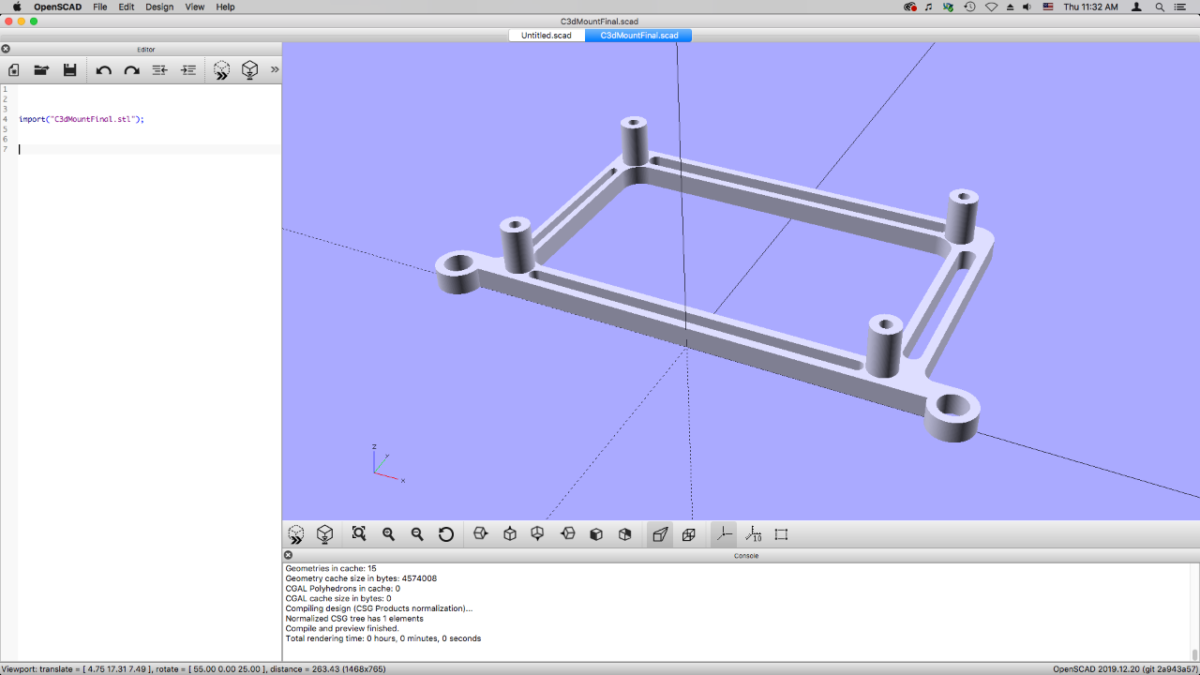Image resolution: width=1200 pixels, height=675 pixels.
Task: Click the indent code icon
Action: click(x=185, y=69)
